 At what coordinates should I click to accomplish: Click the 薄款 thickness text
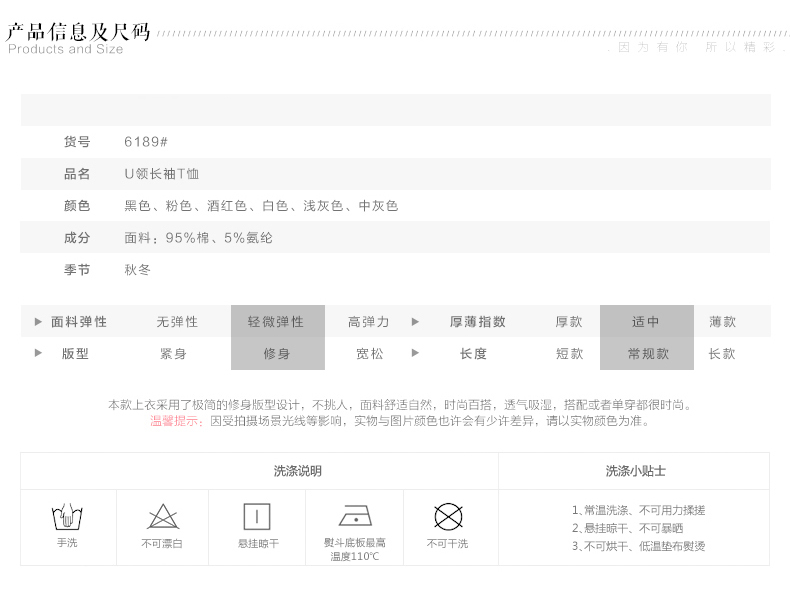[x=722, y=321]
